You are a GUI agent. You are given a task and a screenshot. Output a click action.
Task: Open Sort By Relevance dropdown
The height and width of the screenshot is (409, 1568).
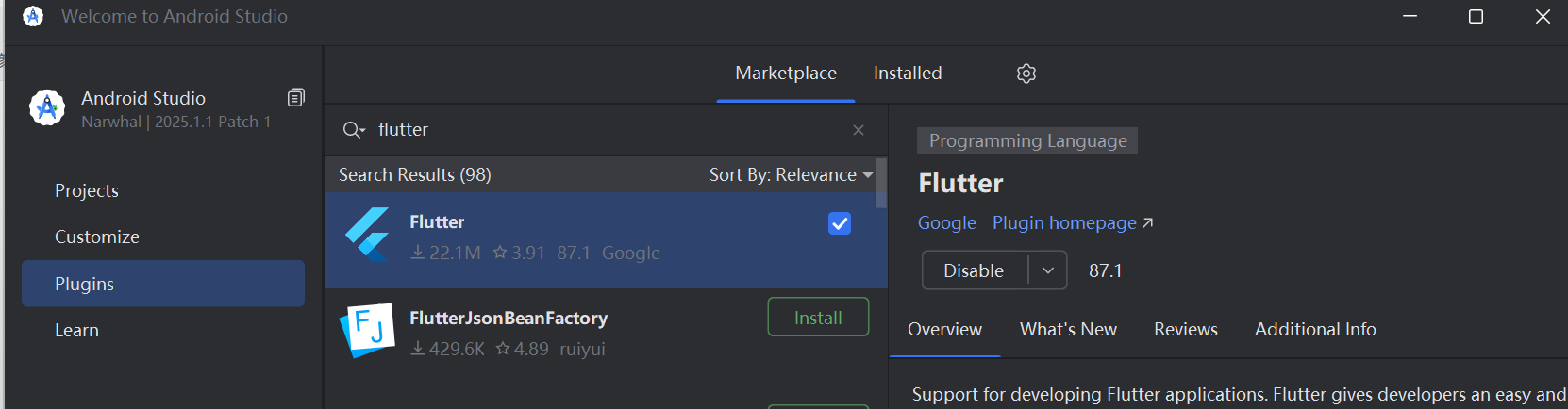click(791, 174)
